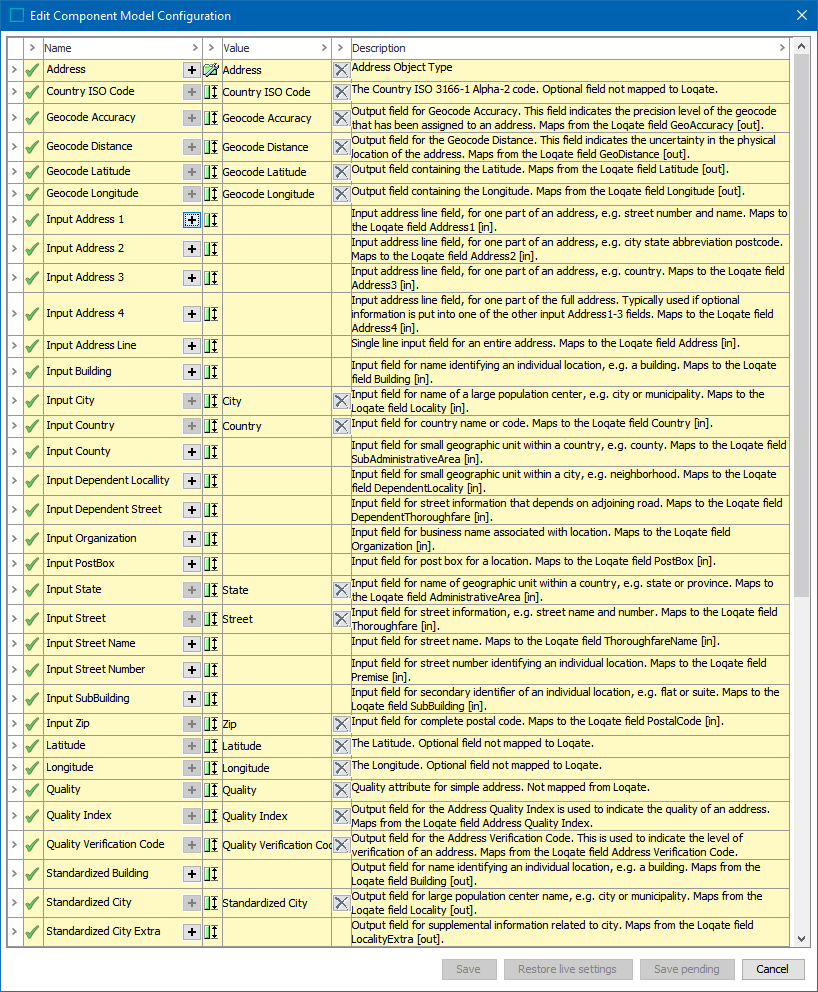Click the vertical scrollbar up arrow
This screenshot has height=992, width=818.
click(802, 47)
